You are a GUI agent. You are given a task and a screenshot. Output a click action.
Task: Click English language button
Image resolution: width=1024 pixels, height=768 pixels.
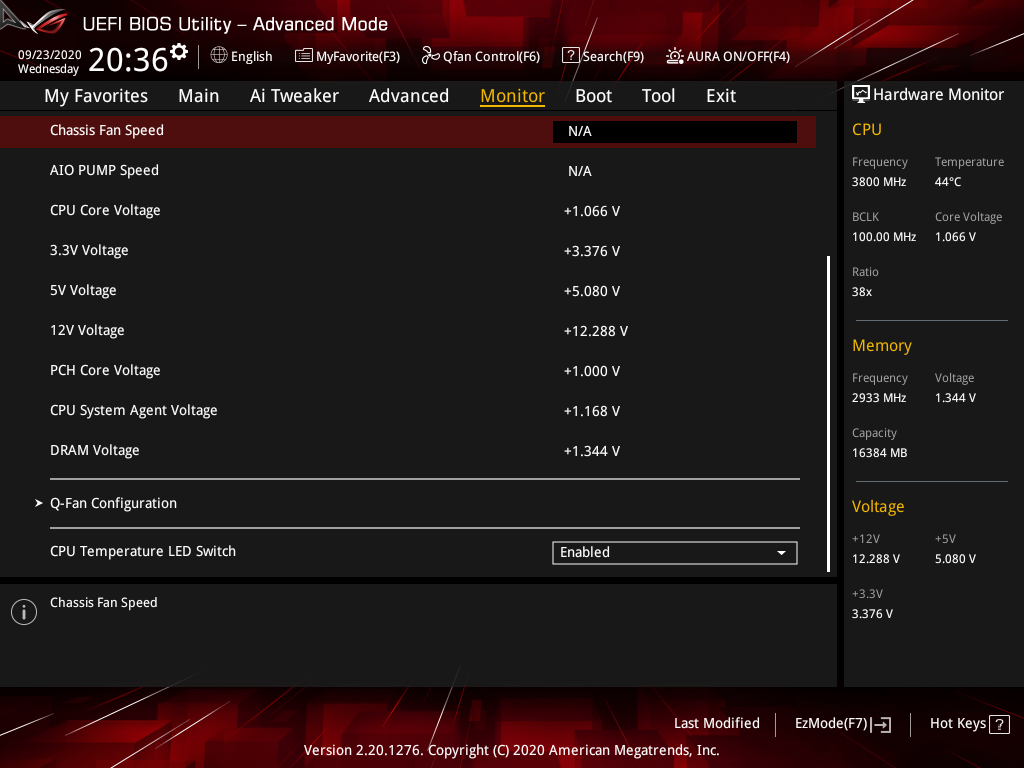pyautogui.click(x=242, y=56)
